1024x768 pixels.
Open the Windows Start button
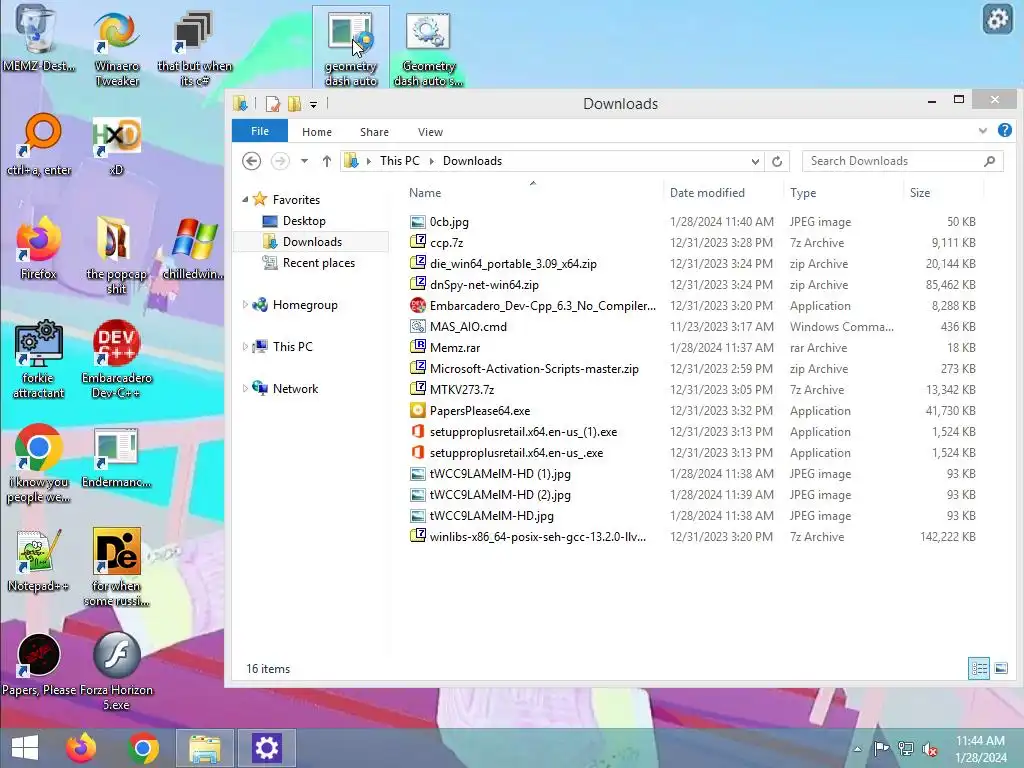25,748
